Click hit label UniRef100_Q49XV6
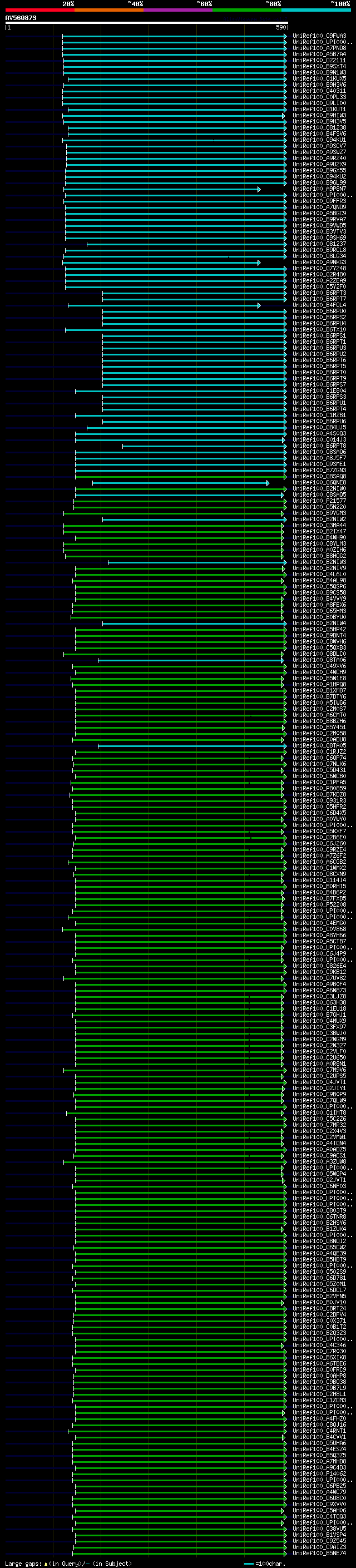Image resolution: width=356 pixels, height=1568 pixels. [319, 666]
